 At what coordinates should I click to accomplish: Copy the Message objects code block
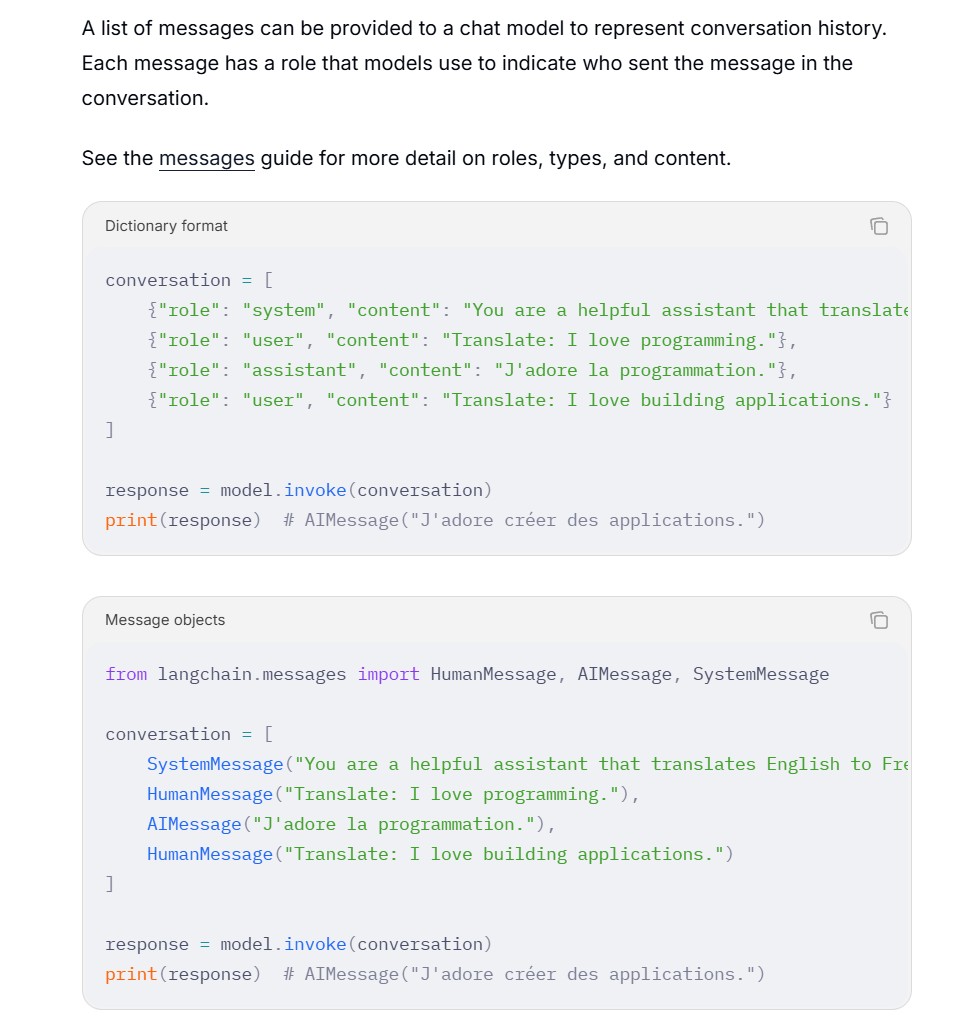878,620
